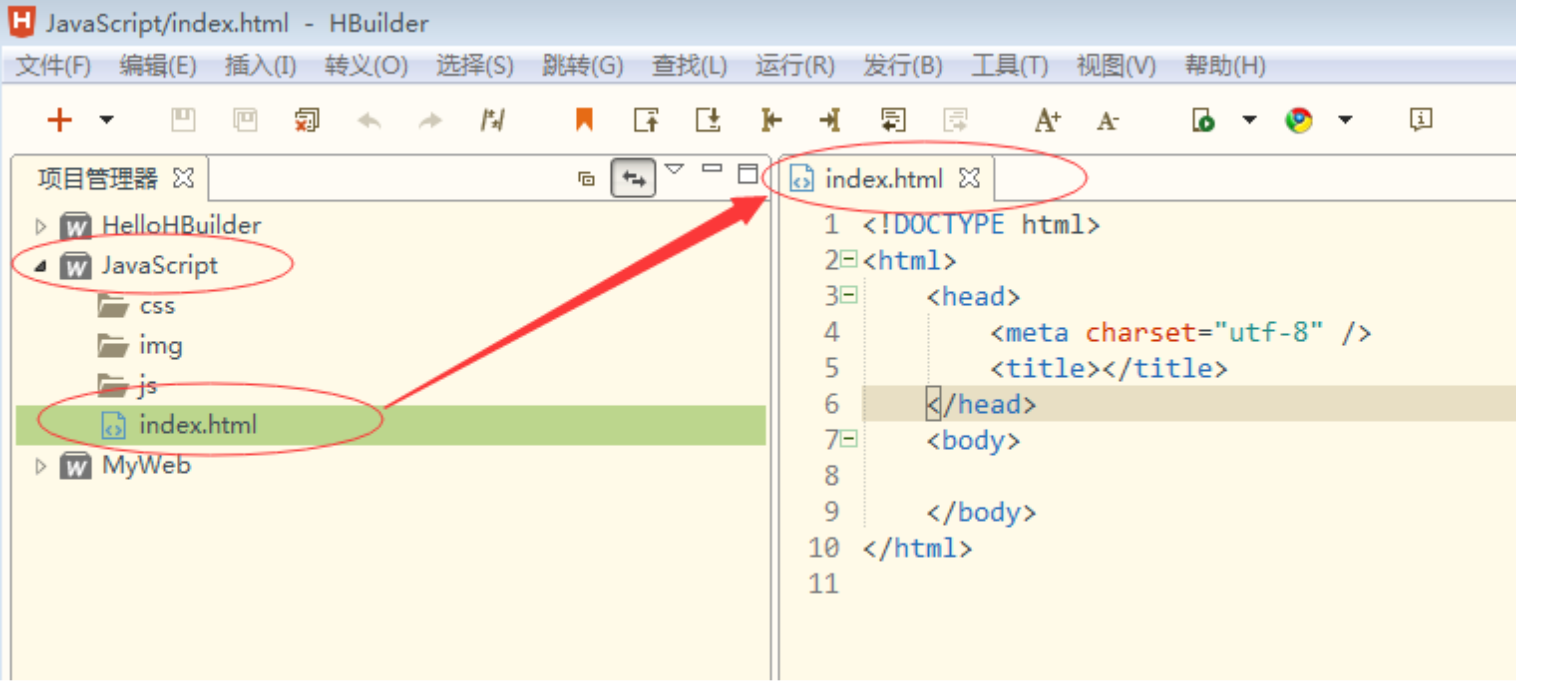
Task: Click the right-pointing arrow bar toolbar icon
Action: coord(830,120)
